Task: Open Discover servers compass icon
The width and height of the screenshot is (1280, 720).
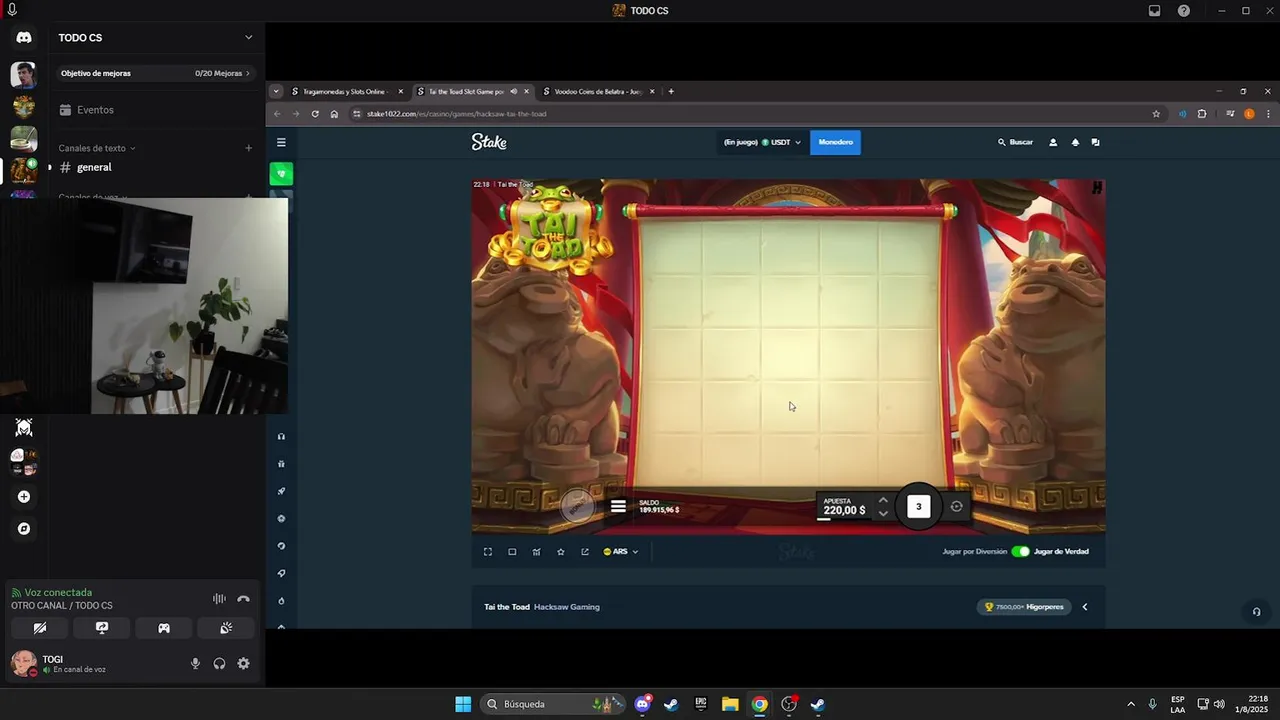Action: coord(24,529)
